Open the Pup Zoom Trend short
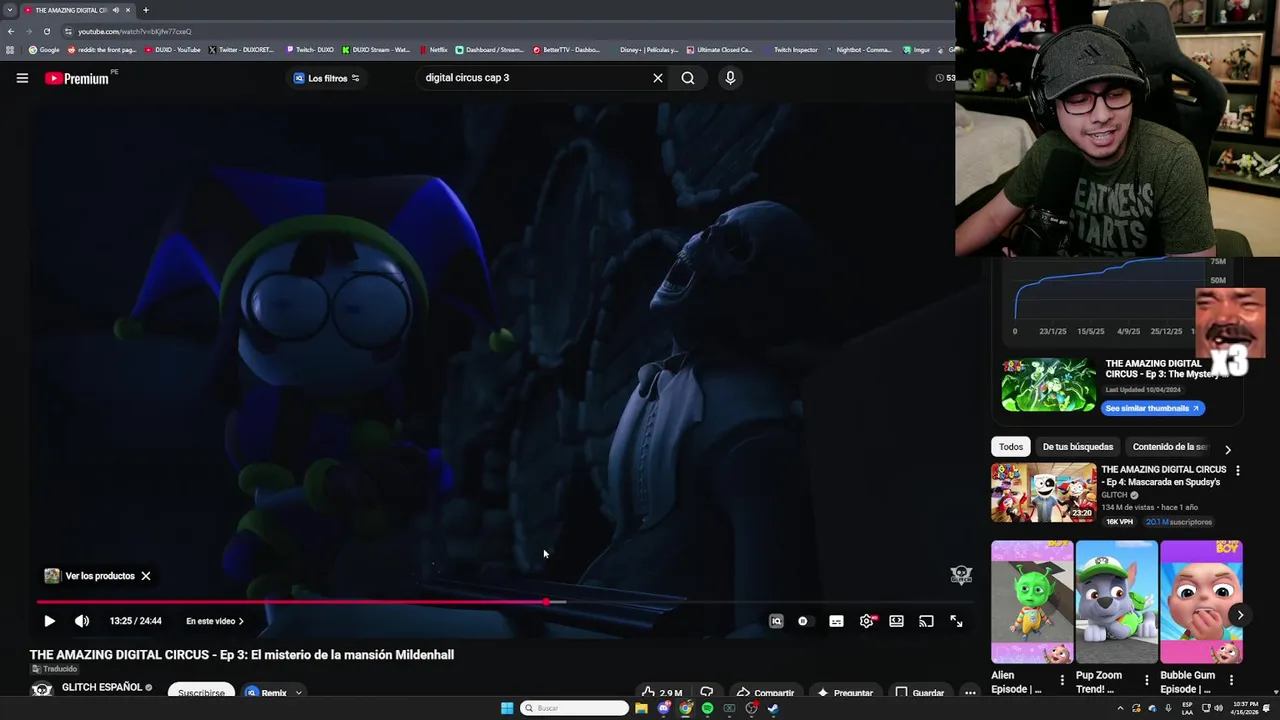This screenshot has width=1280, height=720. (x=1116, y=602)
